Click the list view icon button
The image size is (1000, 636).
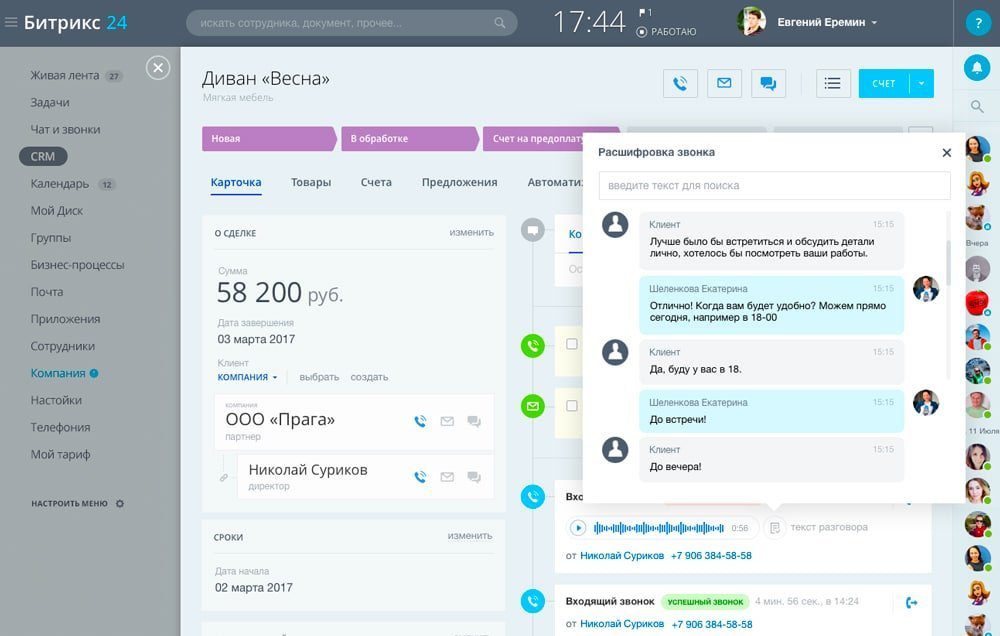pyautogui.click(x=832, y=84)
